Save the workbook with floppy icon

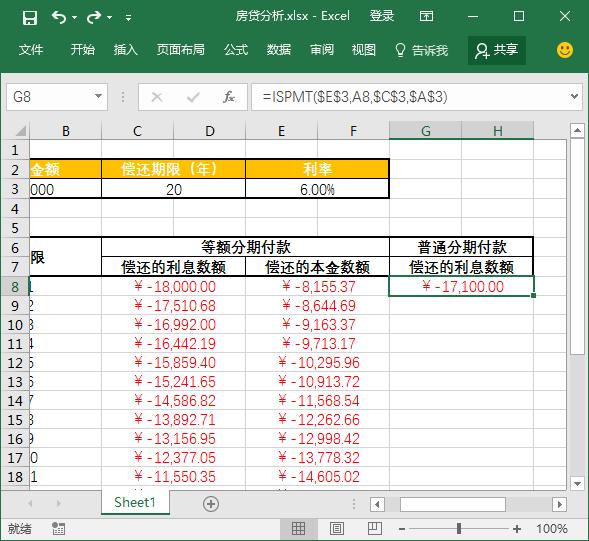(30, 17)
